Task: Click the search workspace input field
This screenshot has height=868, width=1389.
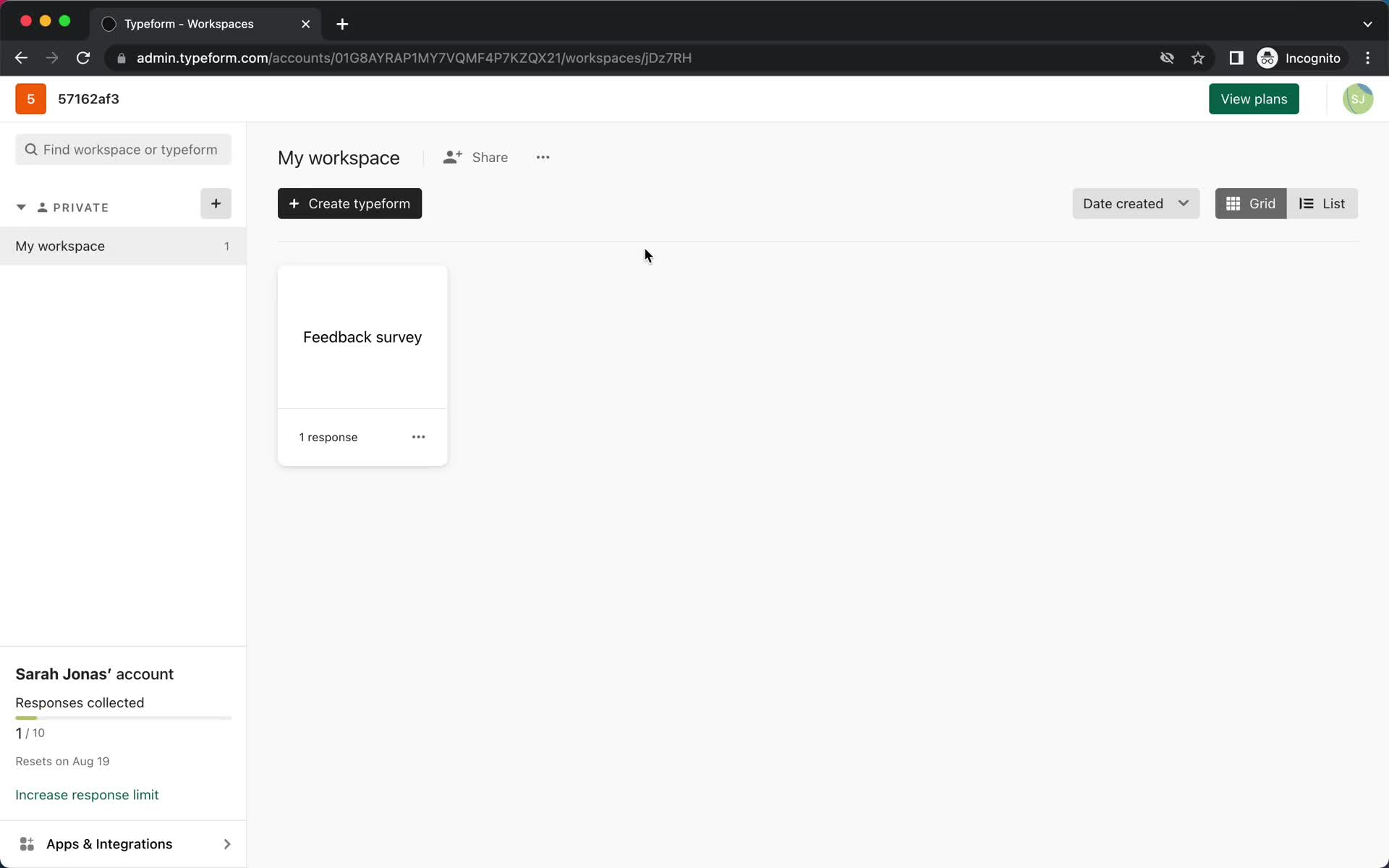Action: click(122, 149)
